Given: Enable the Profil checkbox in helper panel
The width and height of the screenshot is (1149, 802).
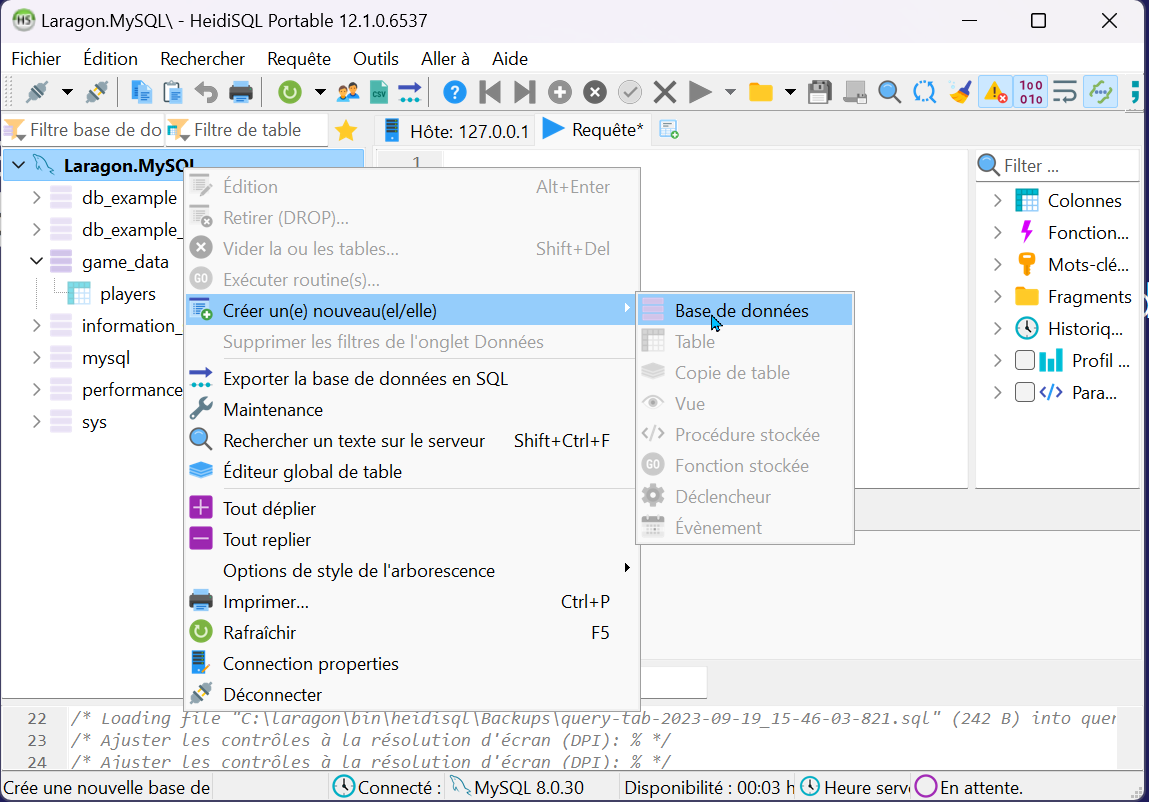Looking at the screenshot, I should [1025, 361].
